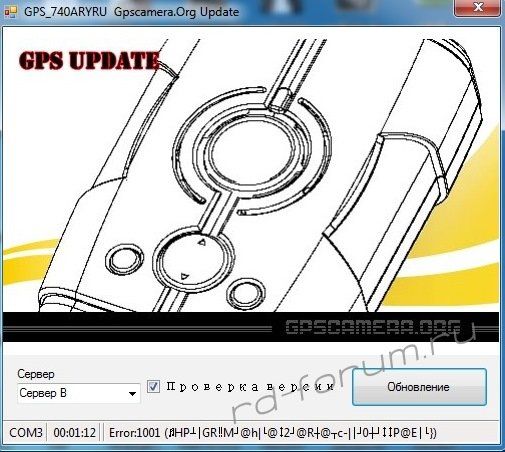Click the red GPS UPDATE logo
Viewport: 505px width, 452px height.
[x=89, y=61]
